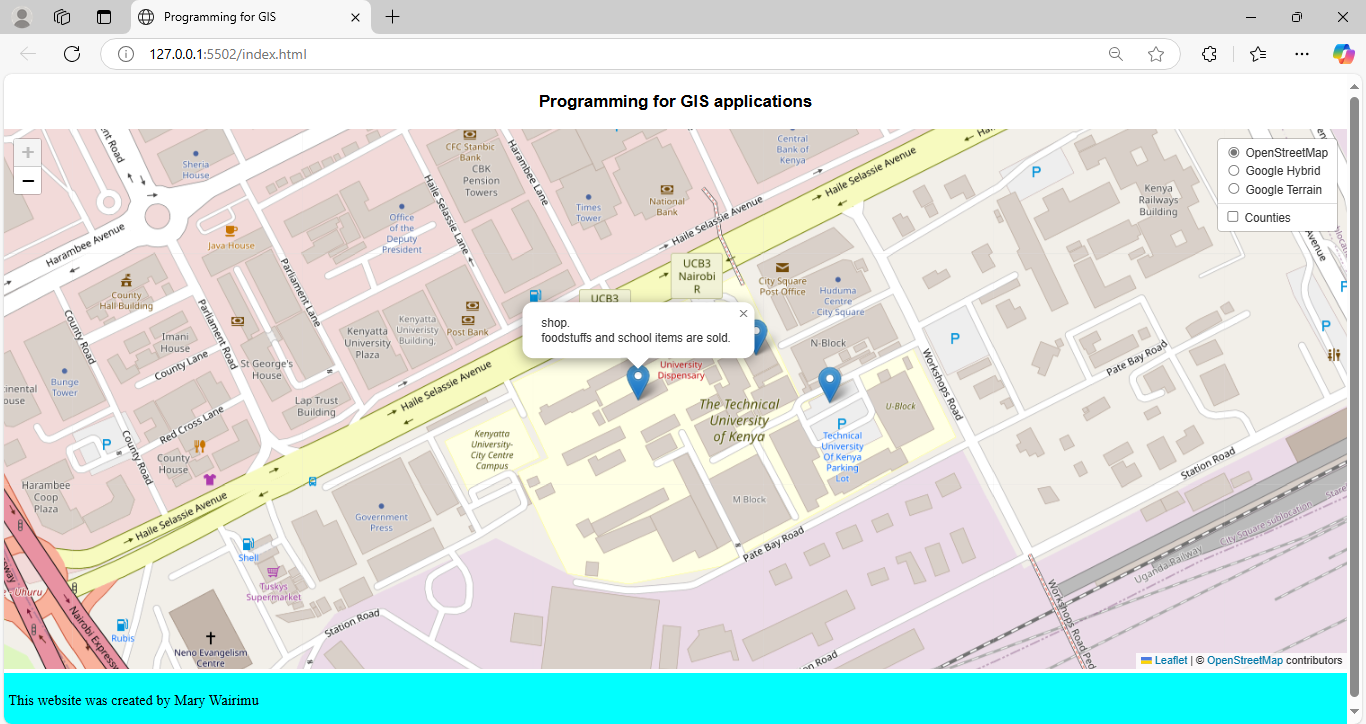This screenshot has height=724, width=1366.
Task: Select the Google Hybrid base layer
Action: (1233, 171)
